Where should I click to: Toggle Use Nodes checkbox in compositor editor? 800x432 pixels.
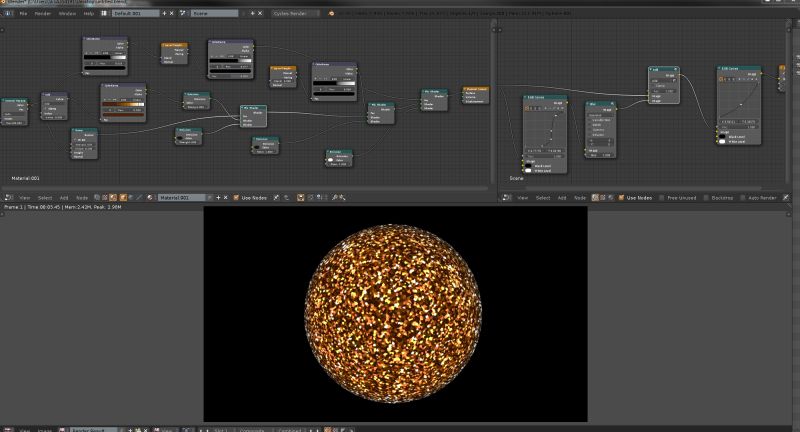click(621, 197)
